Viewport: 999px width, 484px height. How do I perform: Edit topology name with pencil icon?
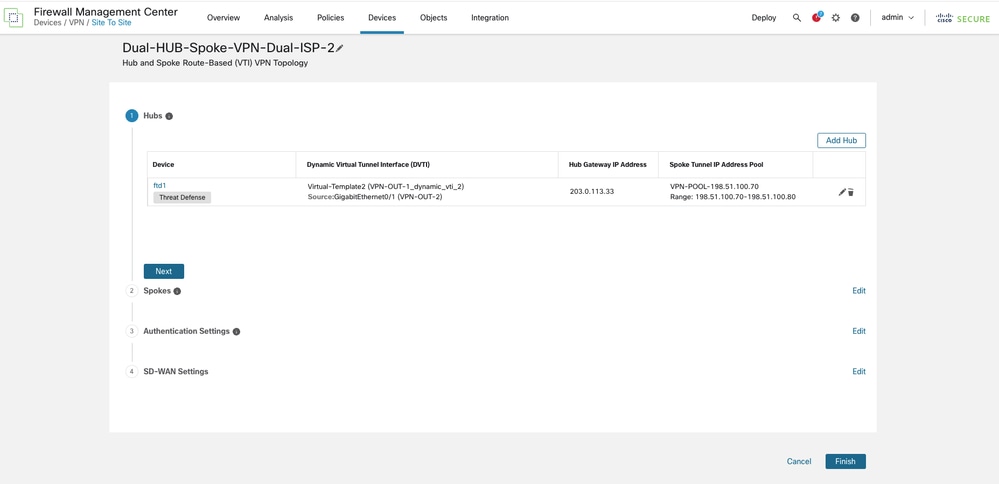tap(340, 48)
